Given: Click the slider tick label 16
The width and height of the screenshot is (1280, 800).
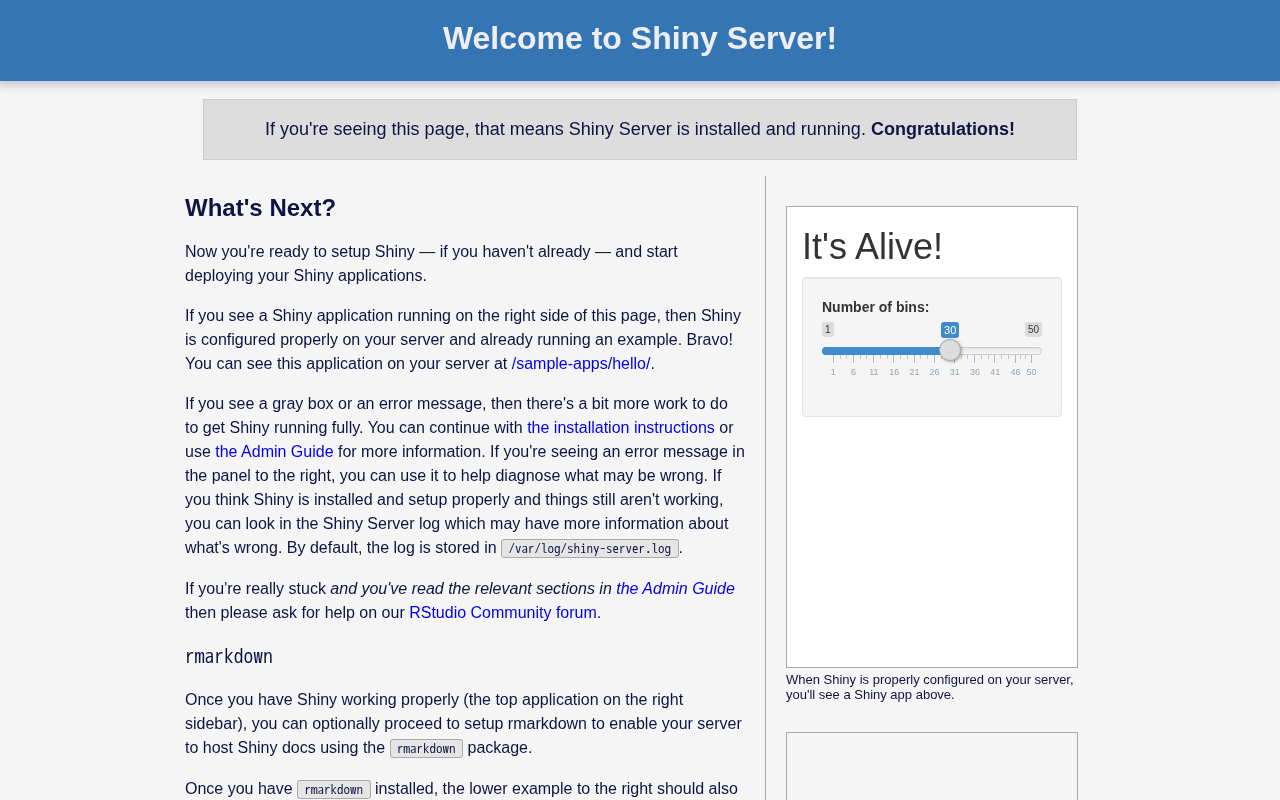Looking at the screenshot, I should [894, 372].
